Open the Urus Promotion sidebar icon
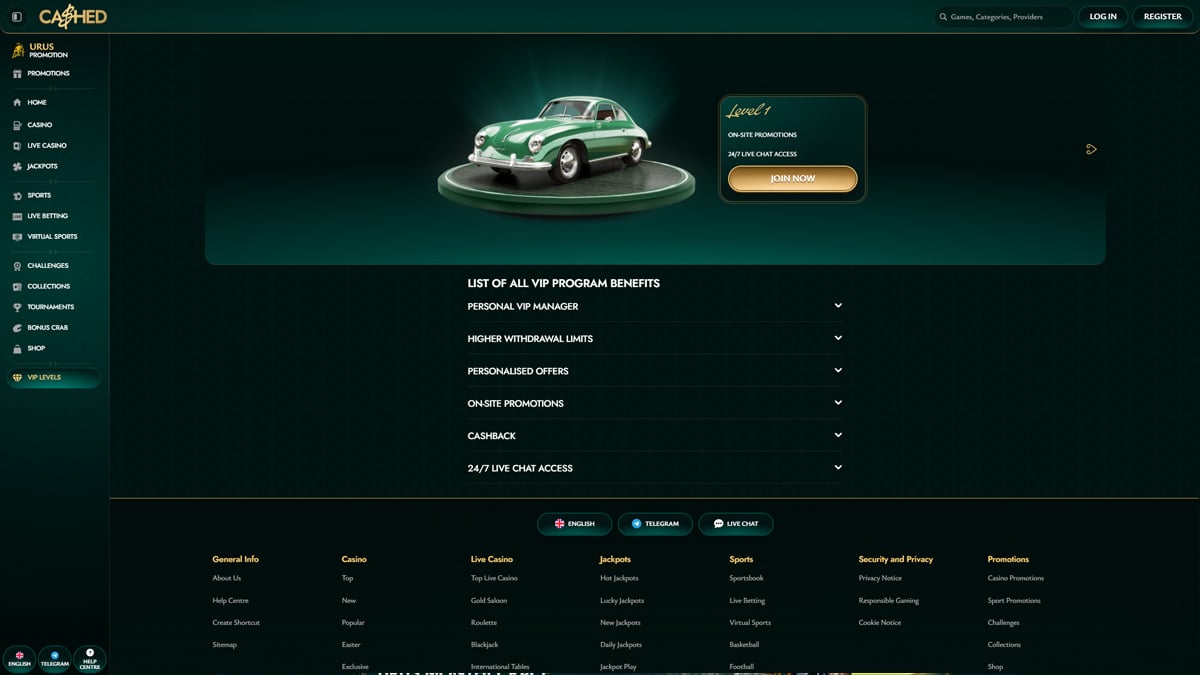Viewport: 1200px width, 675px height. [x=18, y=51]
